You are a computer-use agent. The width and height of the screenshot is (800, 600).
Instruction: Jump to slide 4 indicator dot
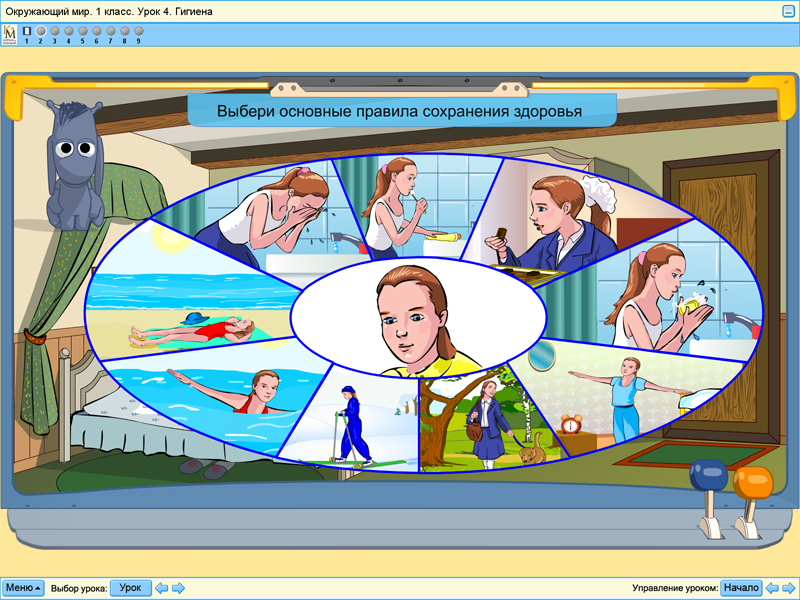click(x=68, y=31)
